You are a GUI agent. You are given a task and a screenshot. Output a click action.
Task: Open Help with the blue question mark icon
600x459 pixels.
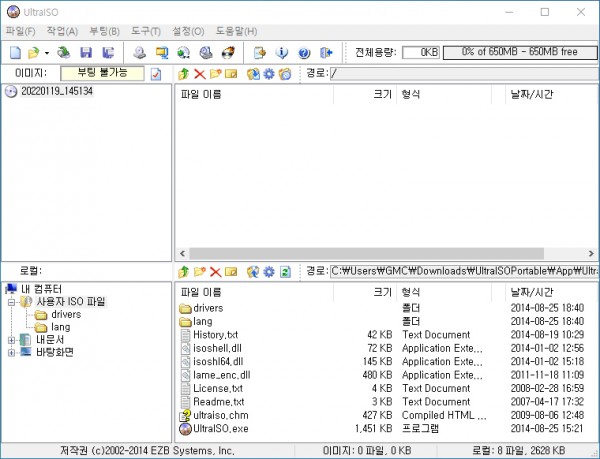(x=304, y=52)
